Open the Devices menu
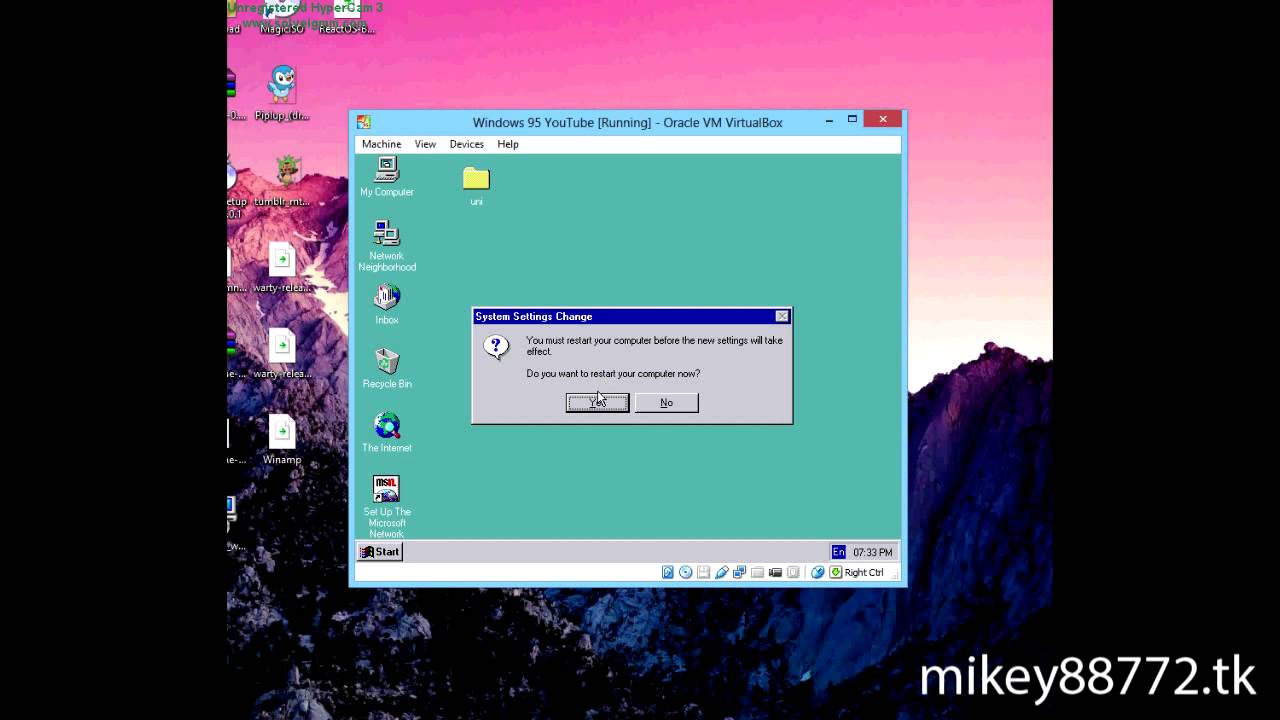This screenshot has height=720, width=1280. tap(466, 144)
